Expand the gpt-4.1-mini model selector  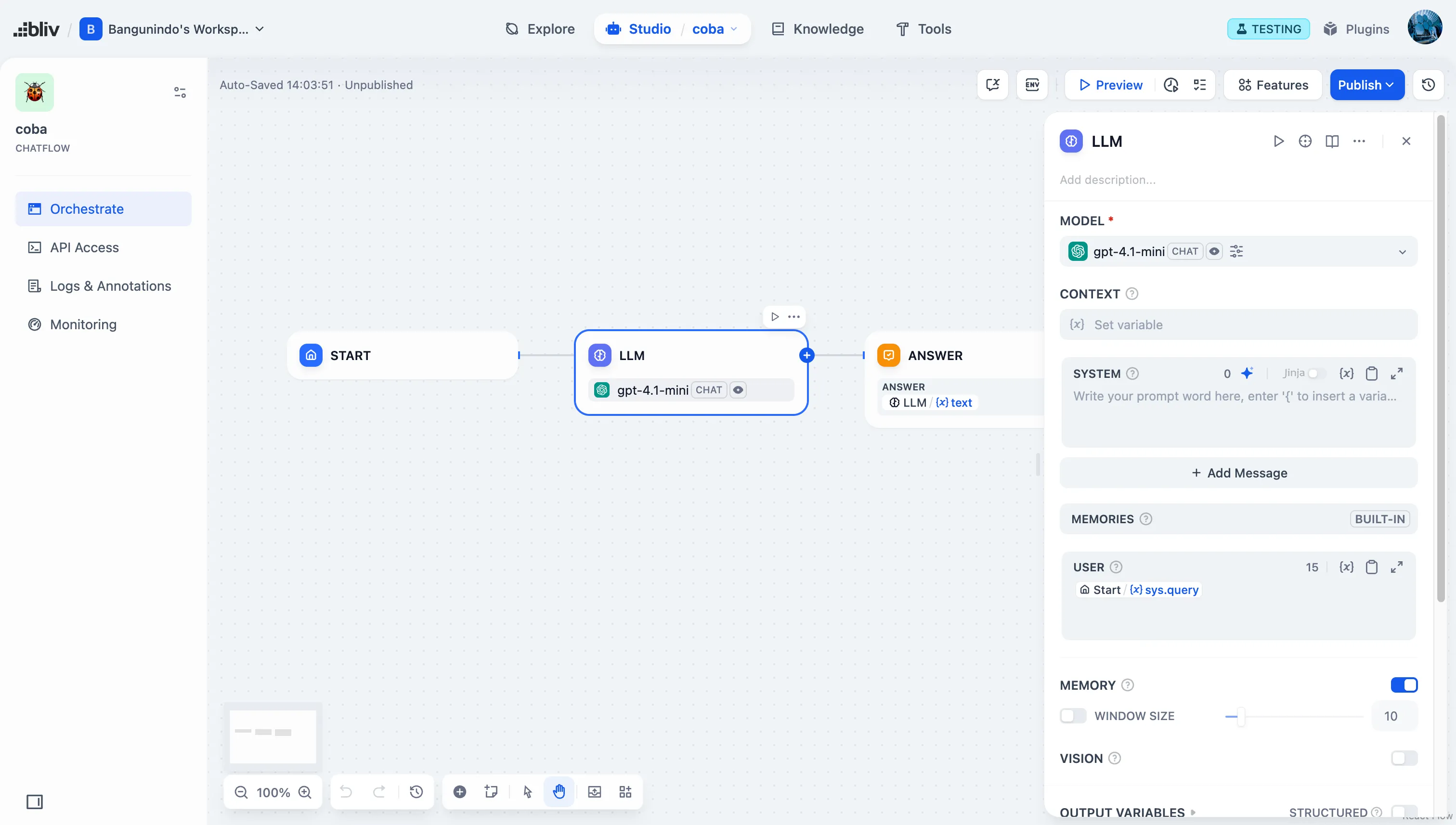[x=1402, y=252]
